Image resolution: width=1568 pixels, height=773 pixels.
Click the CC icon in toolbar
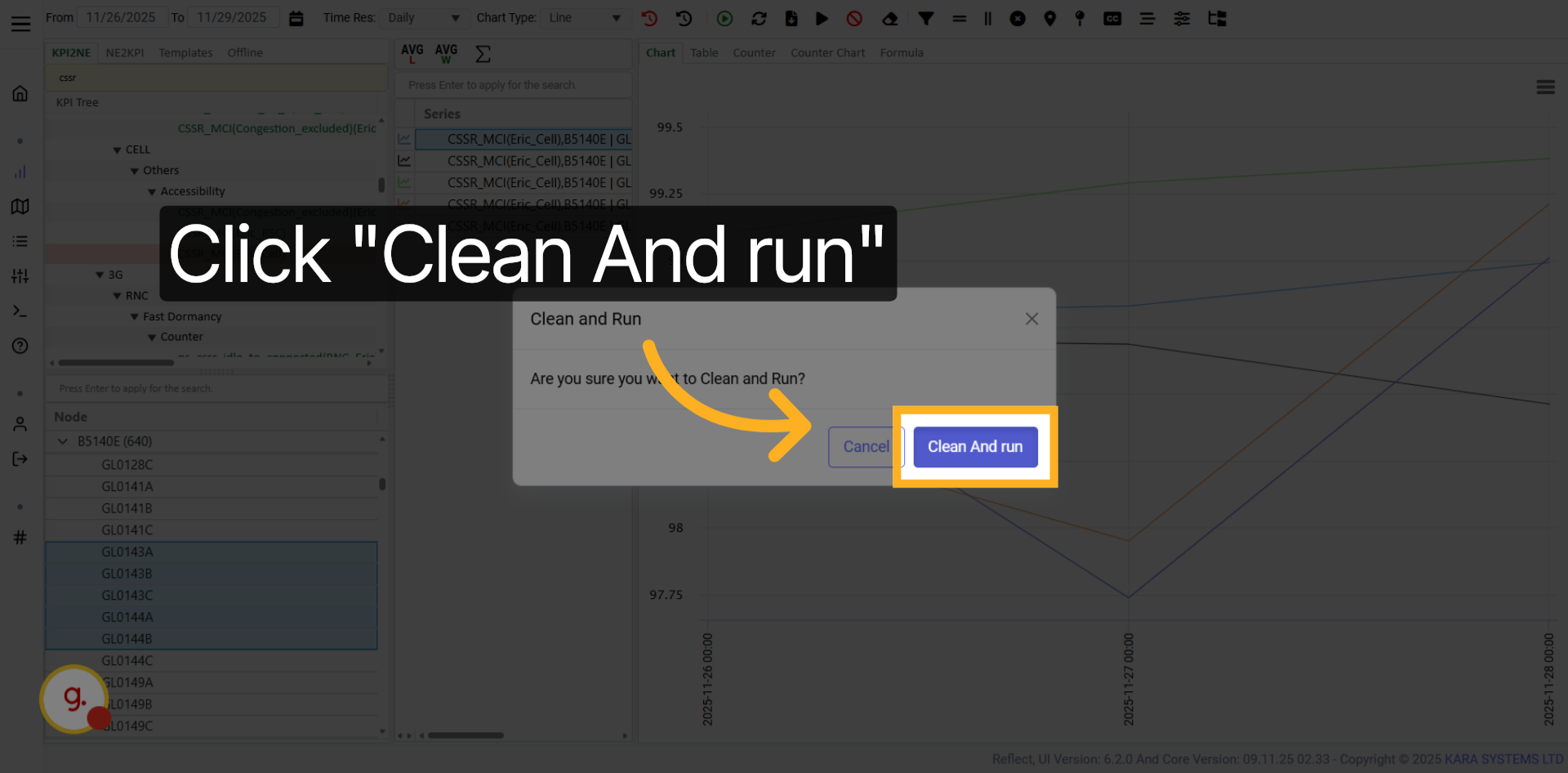coord(1112,18)
